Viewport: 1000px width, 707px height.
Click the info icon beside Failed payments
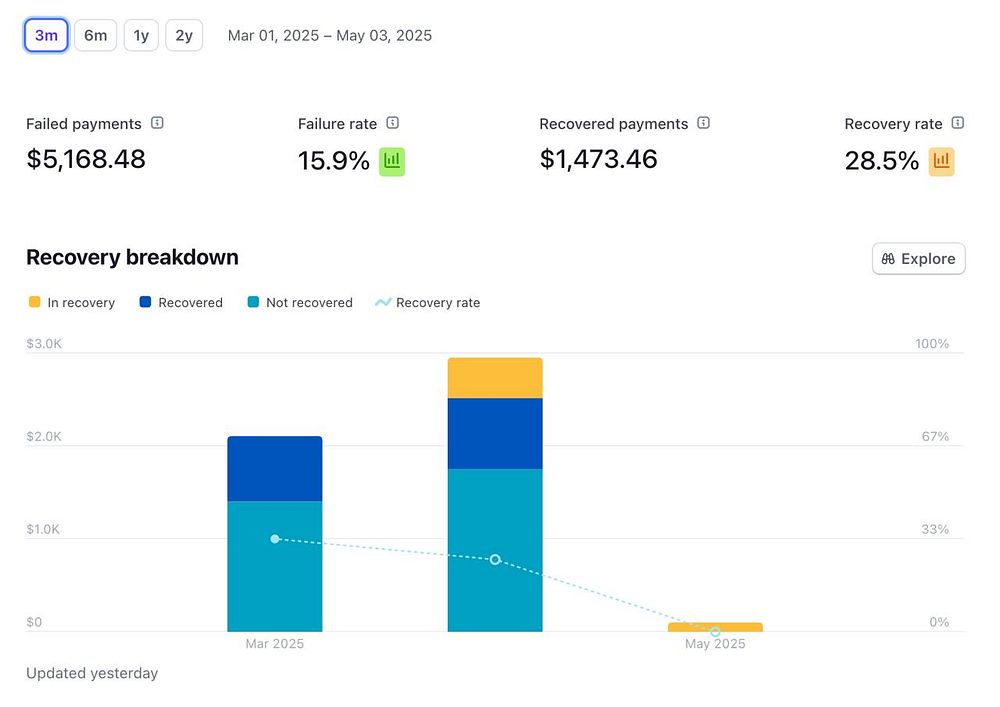[x=157, y=123]
